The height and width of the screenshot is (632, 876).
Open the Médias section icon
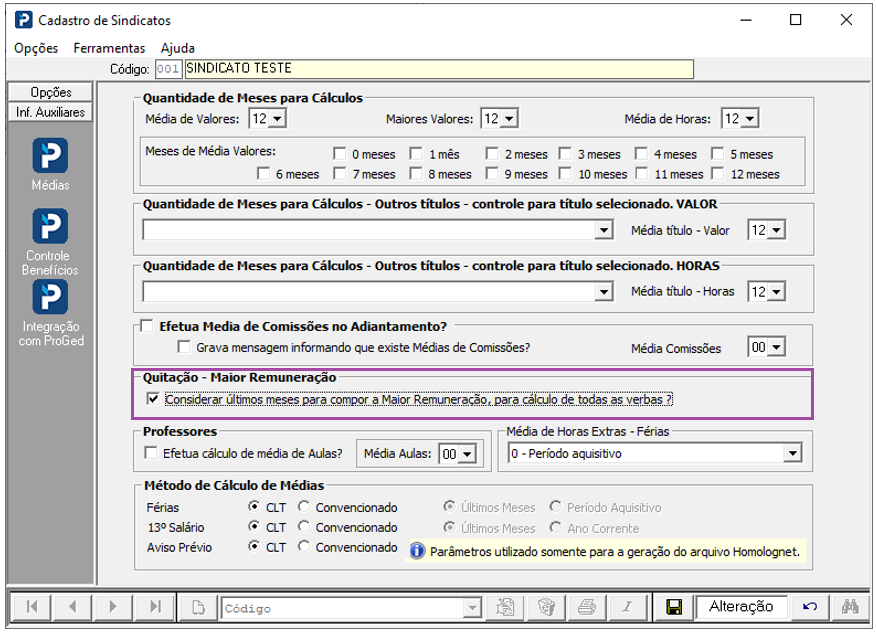point(50,155)
